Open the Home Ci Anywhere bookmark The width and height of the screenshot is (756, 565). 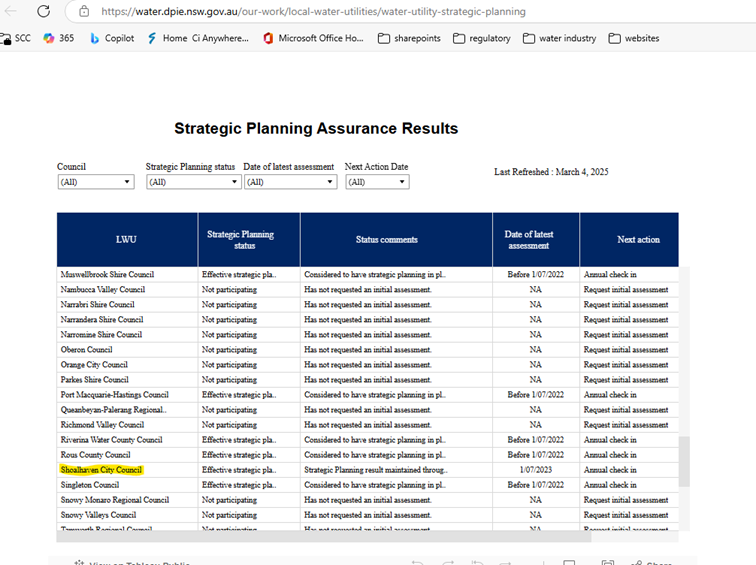click(x=198, y=38)
